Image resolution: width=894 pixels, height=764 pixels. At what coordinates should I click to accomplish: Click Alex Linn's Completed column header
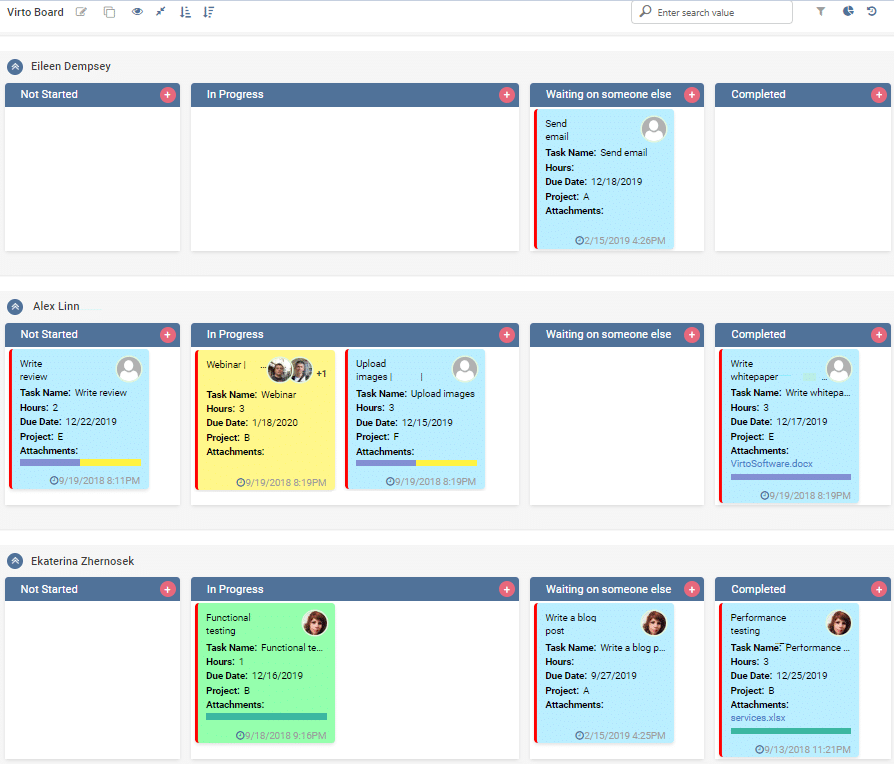803,335
